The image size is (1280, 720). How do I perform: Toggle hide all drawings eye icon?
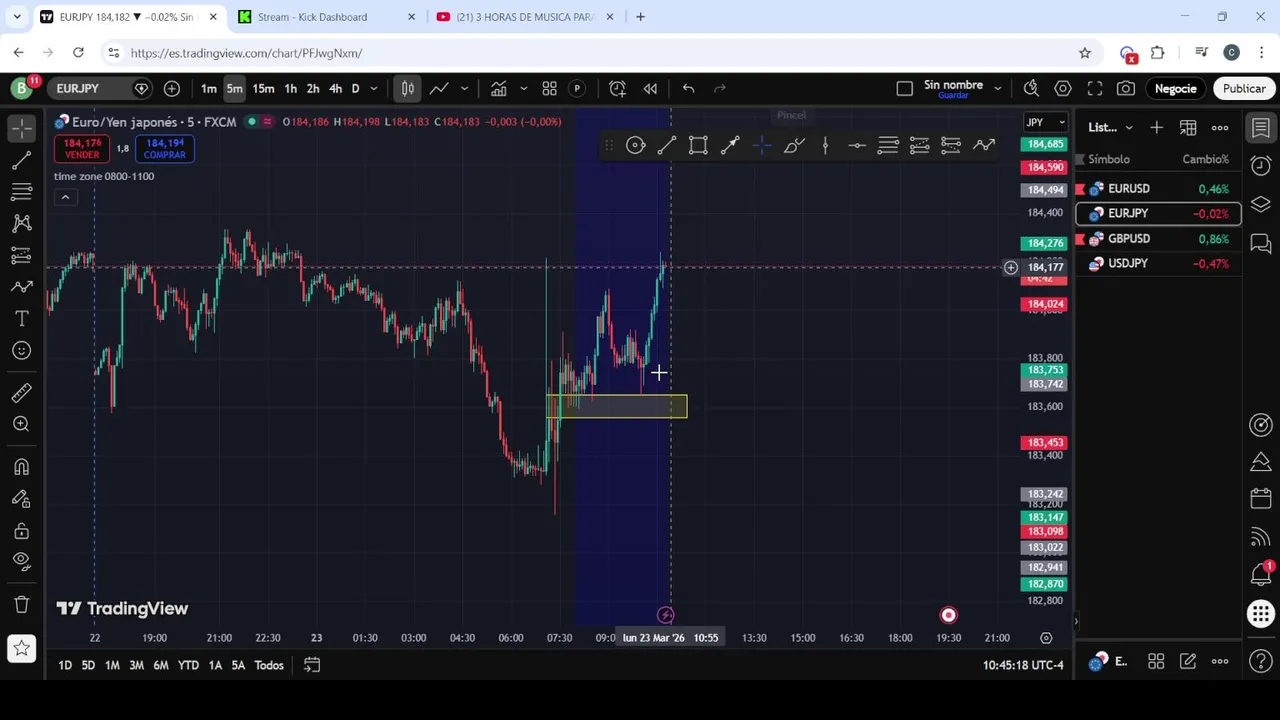[x=22, y=562]
